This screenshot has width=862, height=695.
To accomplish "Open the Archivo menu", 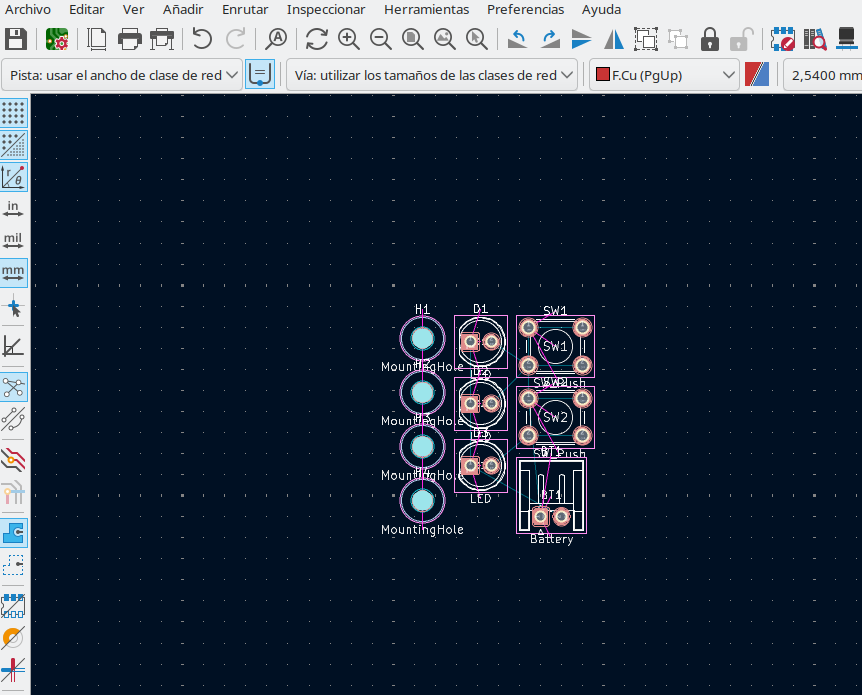I will 28,9.
